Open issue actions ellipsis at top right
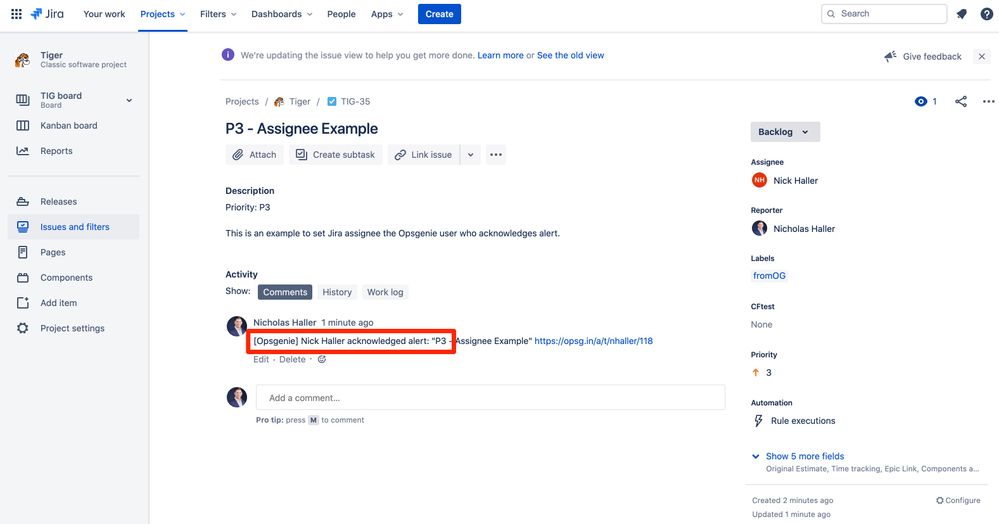Screen dimensions: 999x524 point(988,101)
